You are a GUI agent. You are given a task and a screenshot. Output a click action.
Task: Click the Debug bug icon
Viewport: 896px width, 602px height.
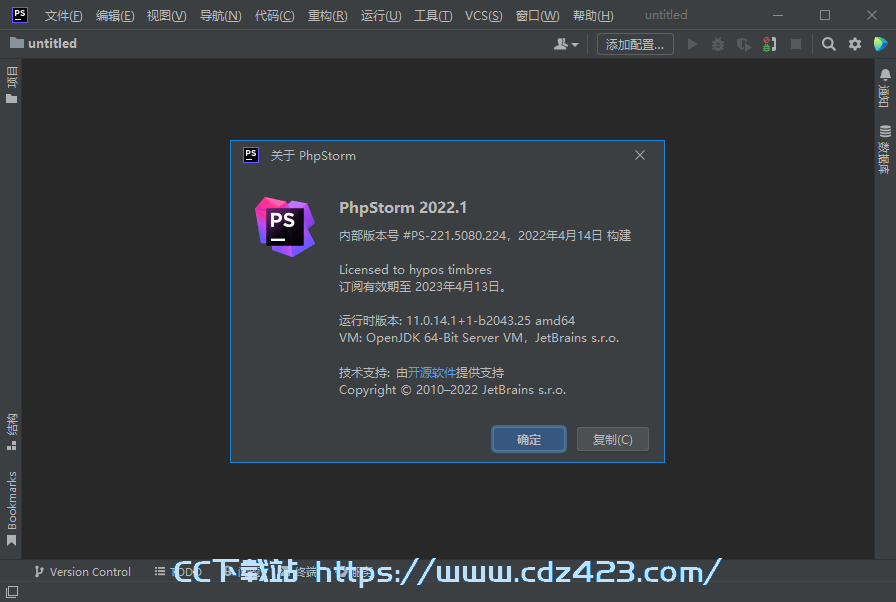[718, 44]
